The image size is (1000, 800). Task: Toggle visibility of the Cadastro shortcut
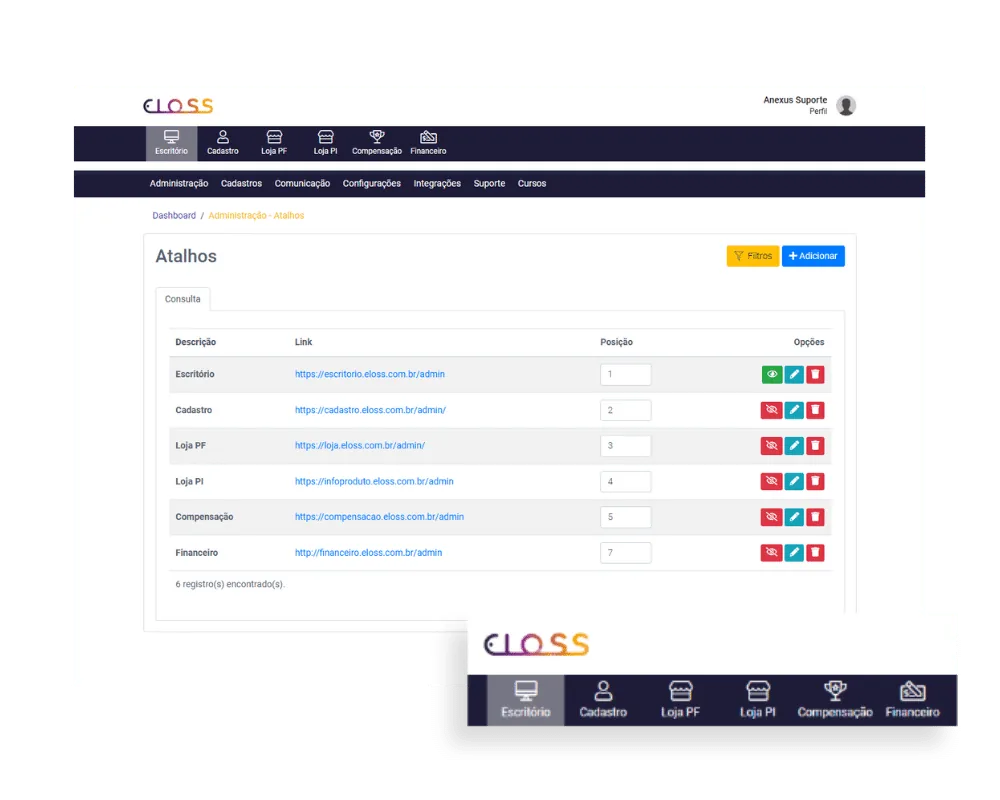pos(772,410)
